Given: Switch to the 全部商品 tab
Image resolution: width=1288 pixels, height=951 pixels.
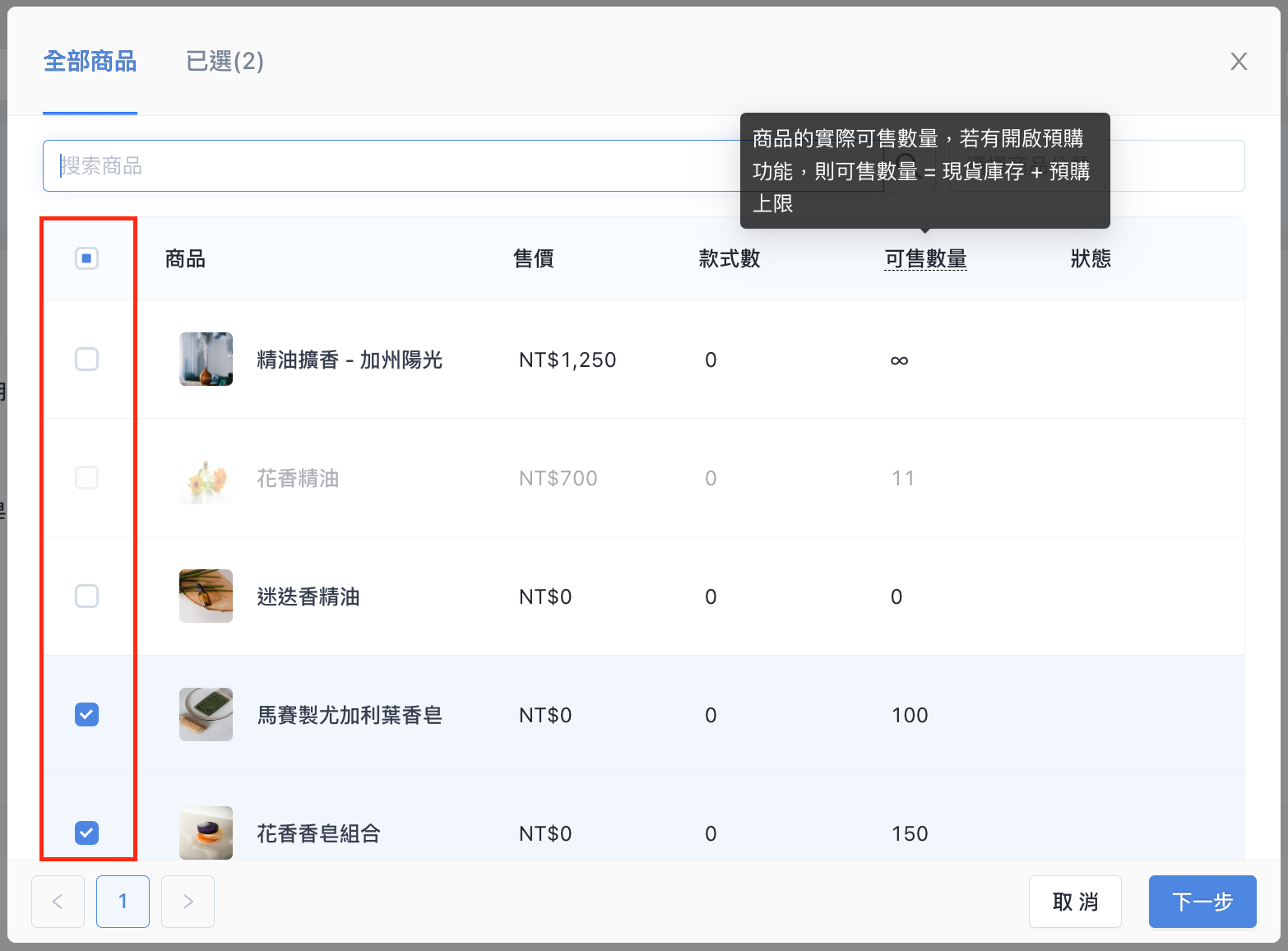Looking at the screenshot, I should tap(90, 62).
